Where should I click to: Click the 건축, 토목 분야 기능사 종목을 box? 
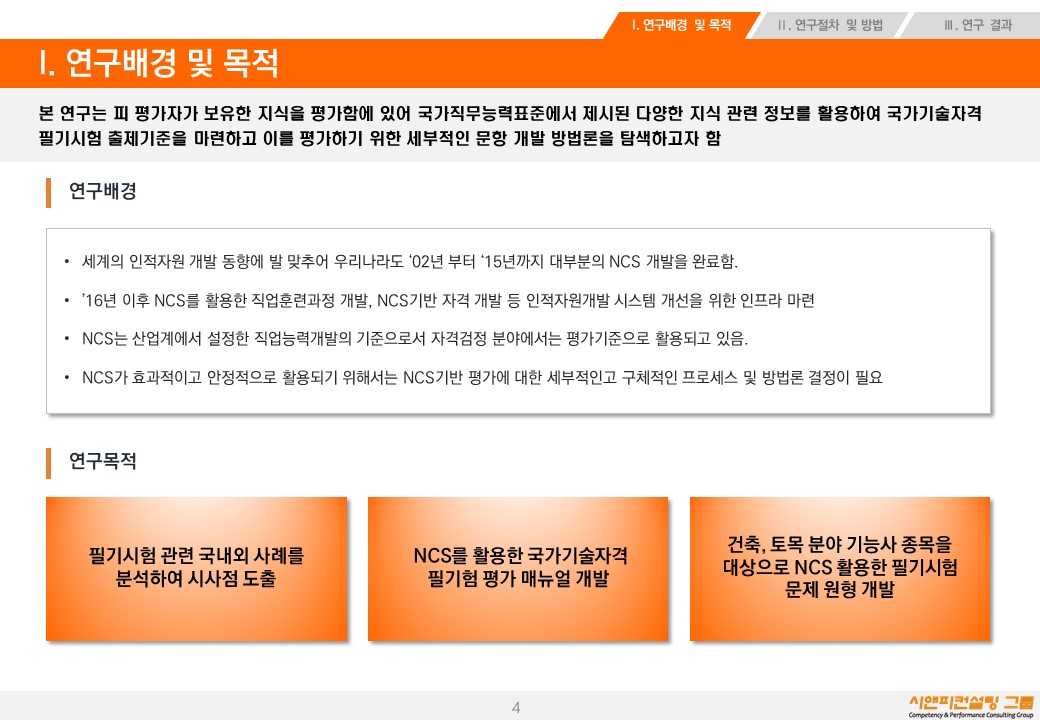840,569
